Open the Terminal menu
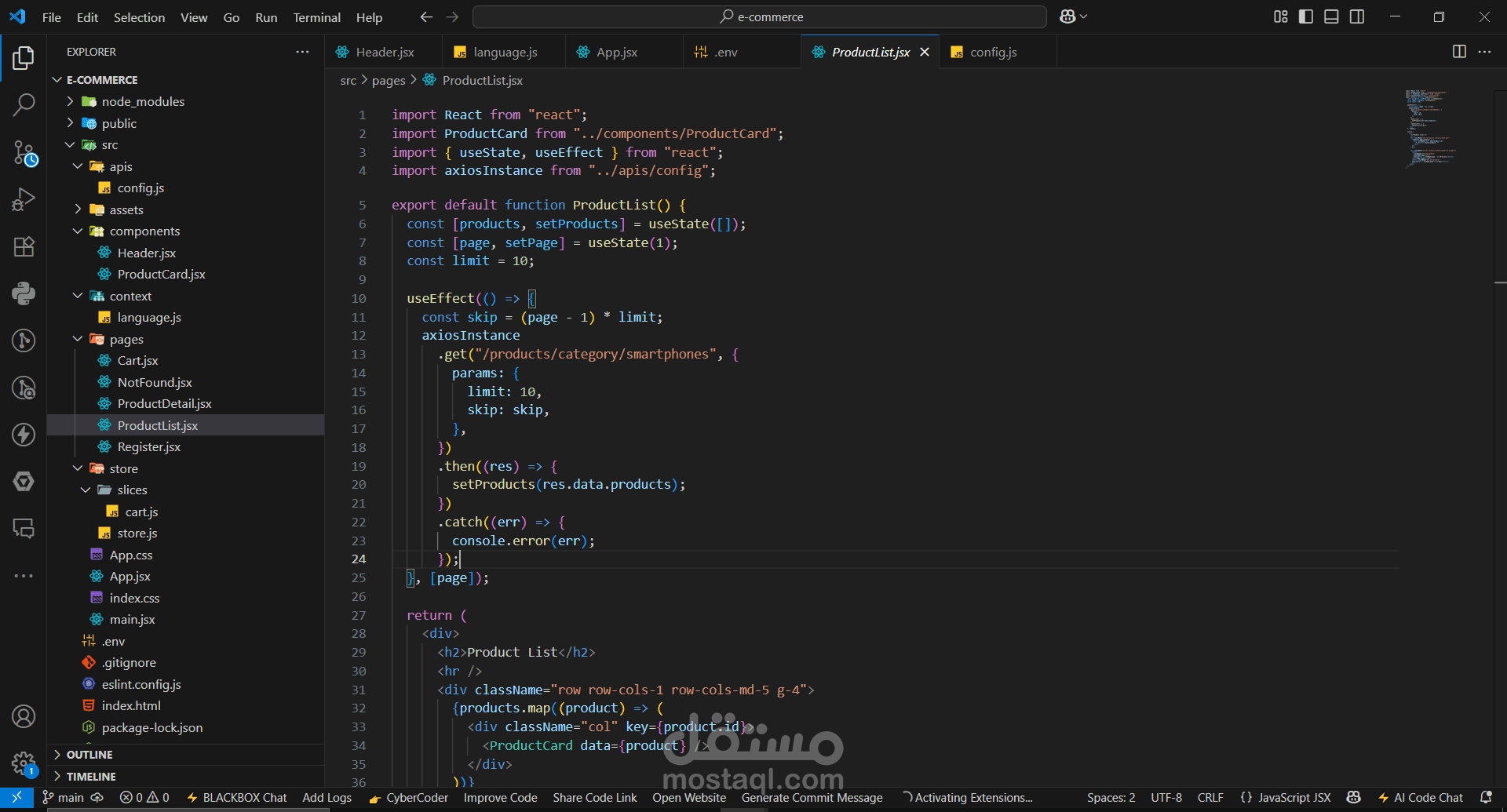This screenshot has width=1507, height=812. (316, 17)
